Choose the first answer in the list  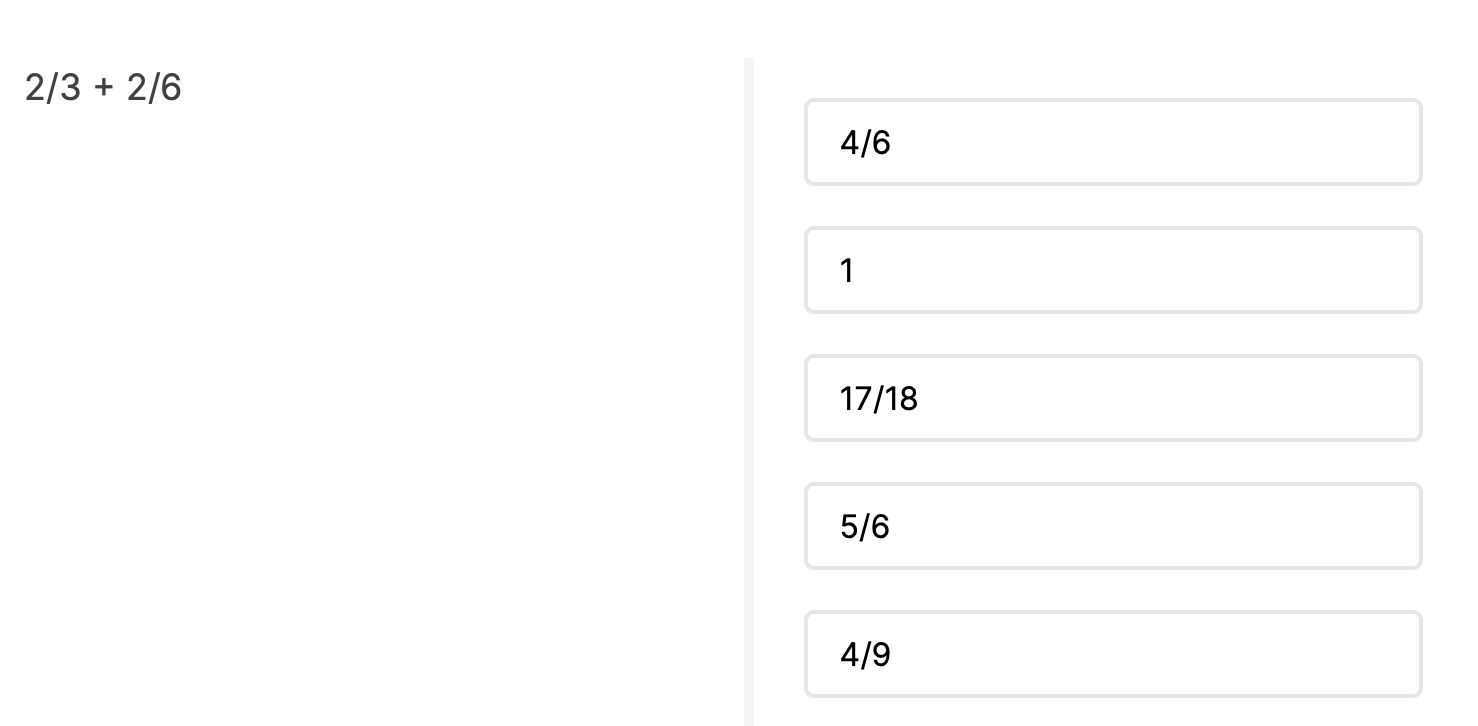(1113, 142)
